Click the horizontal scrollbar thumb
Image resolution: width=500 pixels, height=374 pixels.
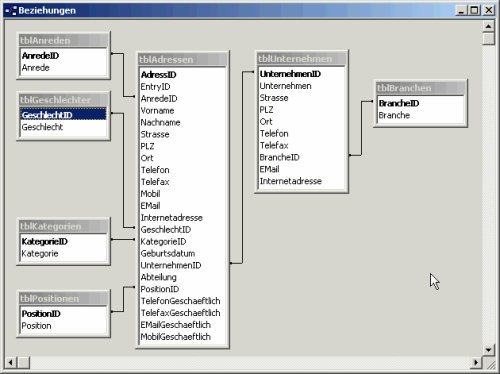point(23,362)
